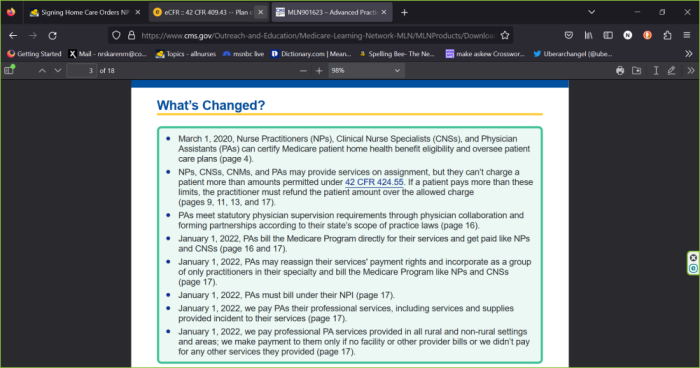
Task: Go to next PDF page
Action: [58, 71]
